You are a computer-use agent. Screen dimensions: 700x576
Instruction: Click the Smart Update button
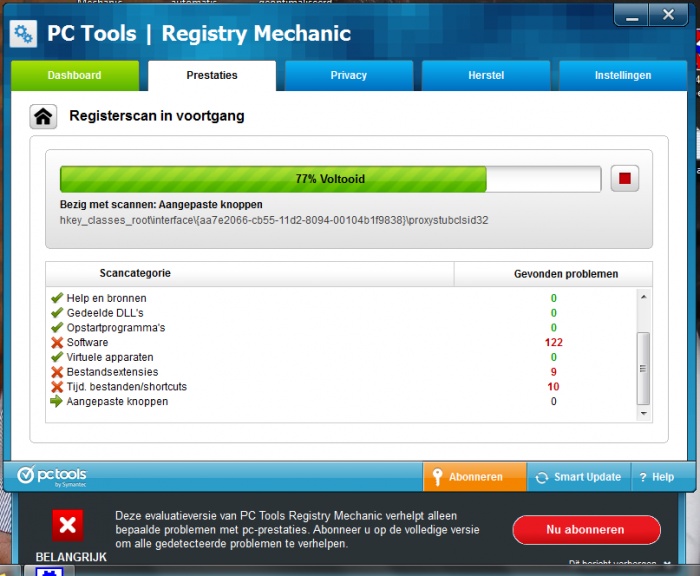coord(579,477)
